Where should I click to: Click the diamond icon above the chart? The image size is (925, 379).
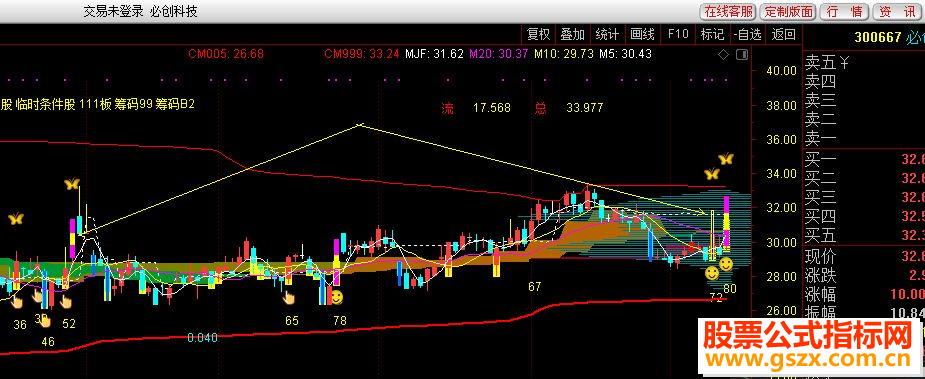723,55
